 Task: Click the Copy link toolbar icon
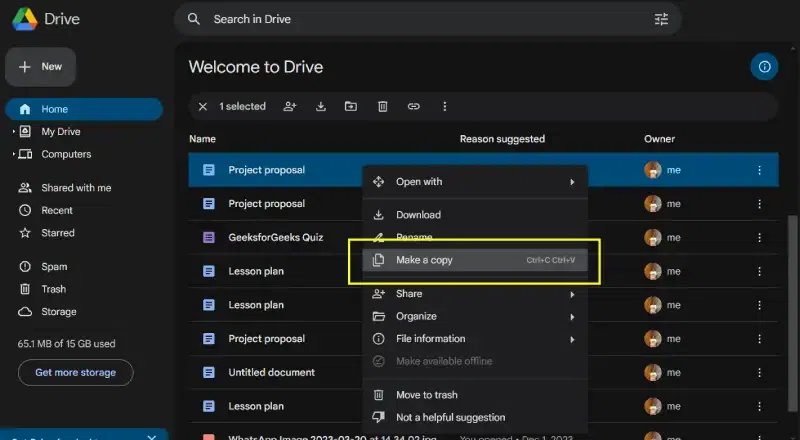[x=414, y=106]
